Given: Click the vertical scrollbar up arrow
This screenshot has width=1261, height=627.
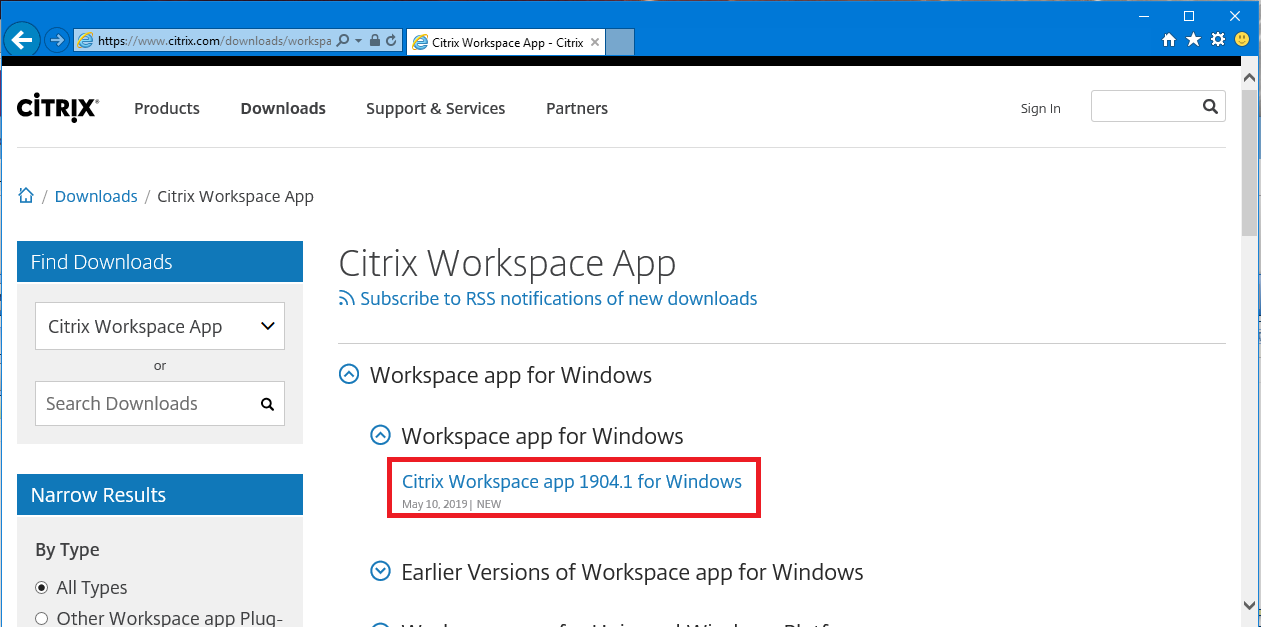Looking at the screenshot, I should [1249, 77].
